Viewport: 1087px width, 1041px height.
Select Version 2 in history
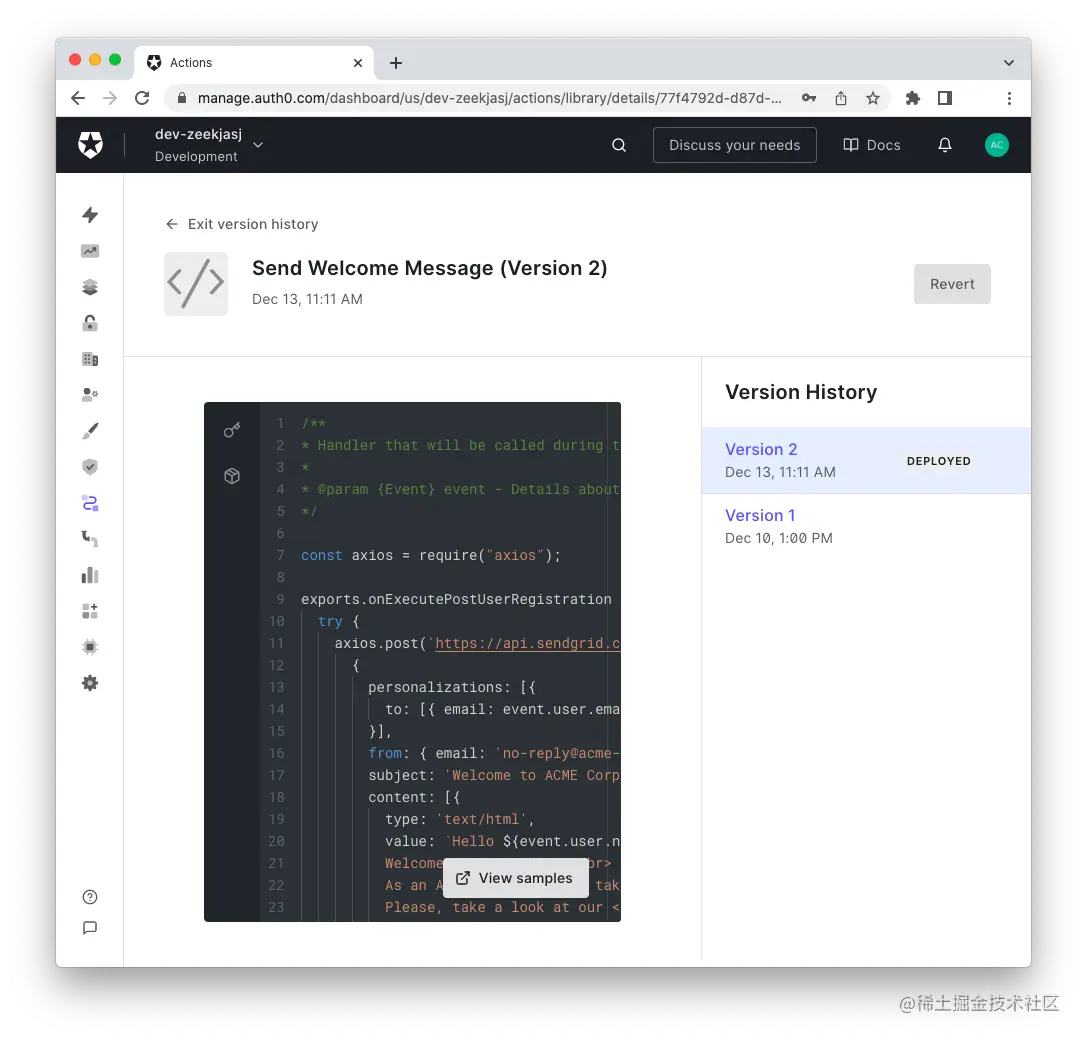click(x=866, y=460)
